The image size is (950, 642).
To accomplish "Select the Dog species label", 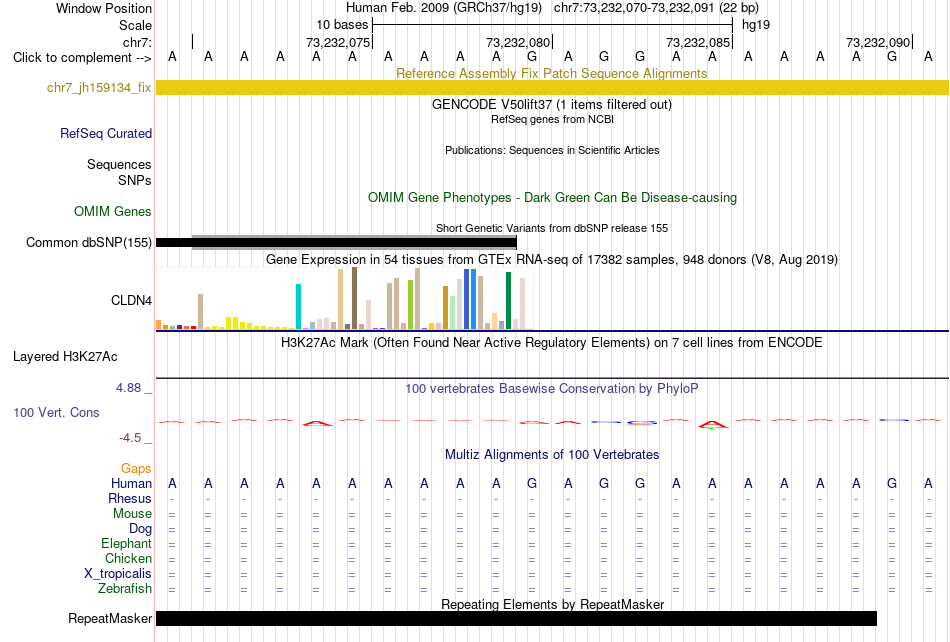I will tap(140, 529).
